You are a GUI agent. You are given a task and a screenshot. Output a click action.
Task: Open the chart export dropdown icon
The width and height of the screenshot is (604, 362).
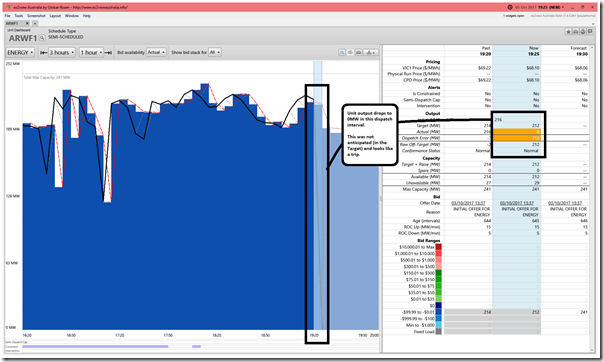pyautogui.click(x=371, y=52)
